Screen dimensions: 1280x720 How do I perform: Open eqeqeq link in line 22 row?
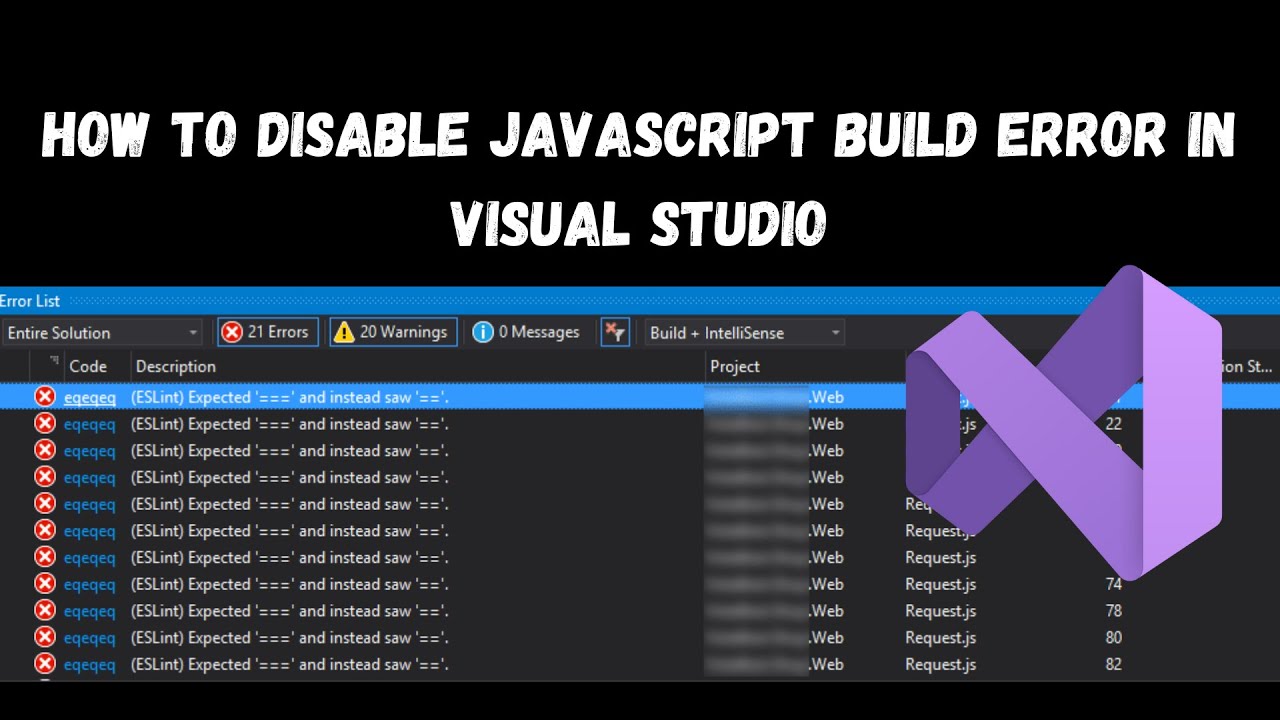pos(90,424)
